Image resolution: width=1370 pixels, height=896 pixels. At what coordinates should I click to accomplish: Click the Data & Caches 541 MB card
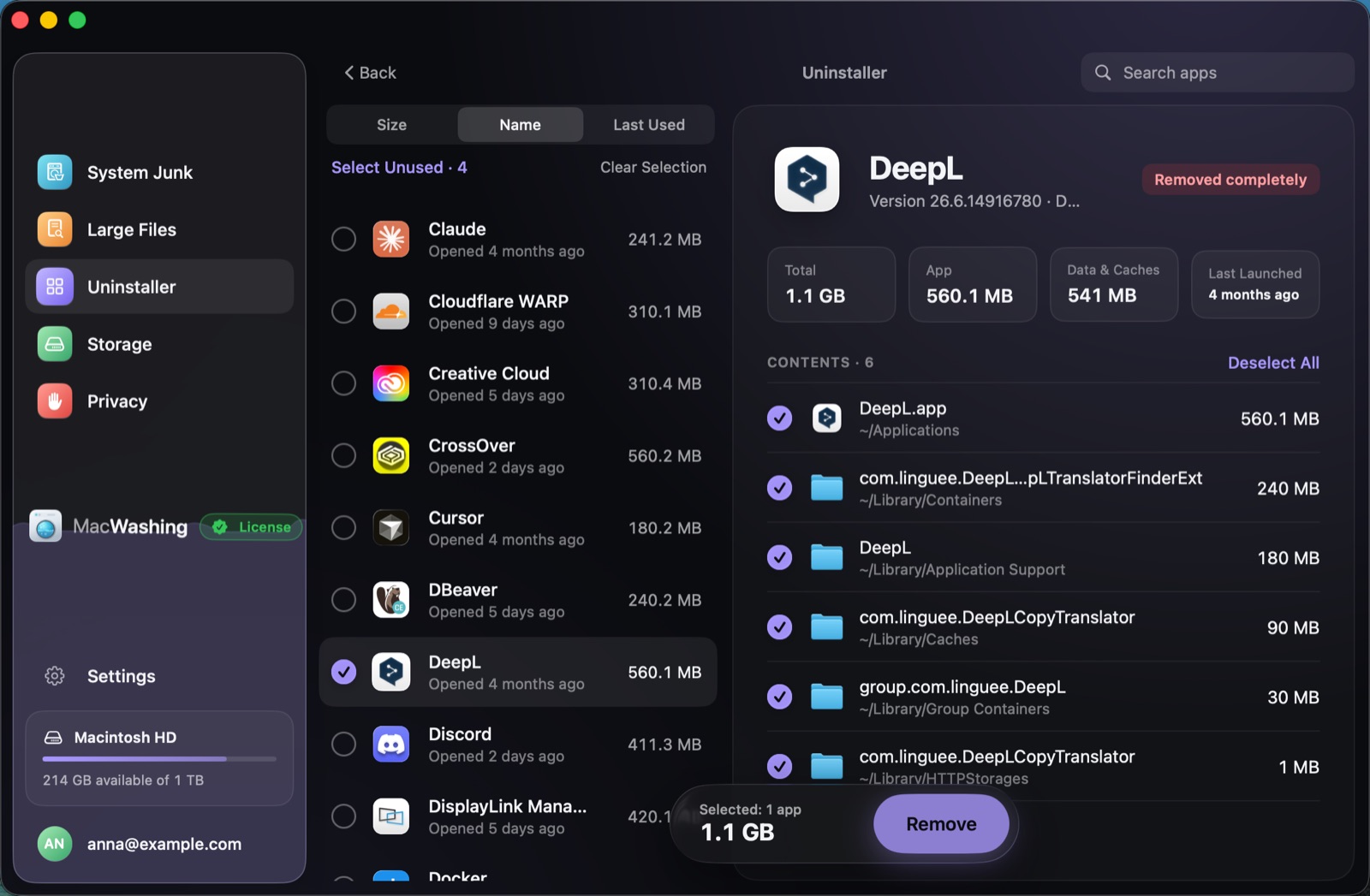[x=1114, y=284]
